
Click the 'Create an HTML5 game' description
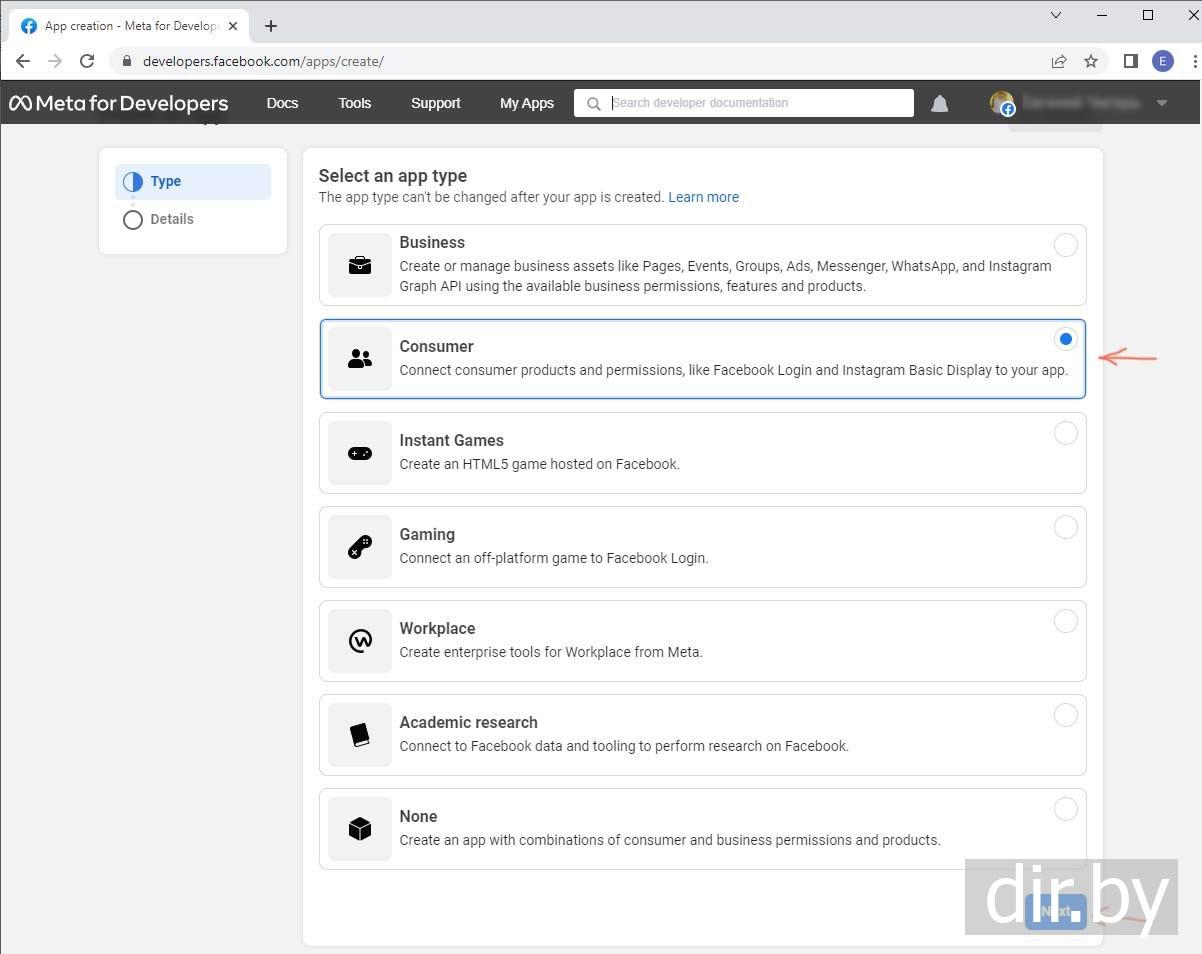click(x=540, y=464)
